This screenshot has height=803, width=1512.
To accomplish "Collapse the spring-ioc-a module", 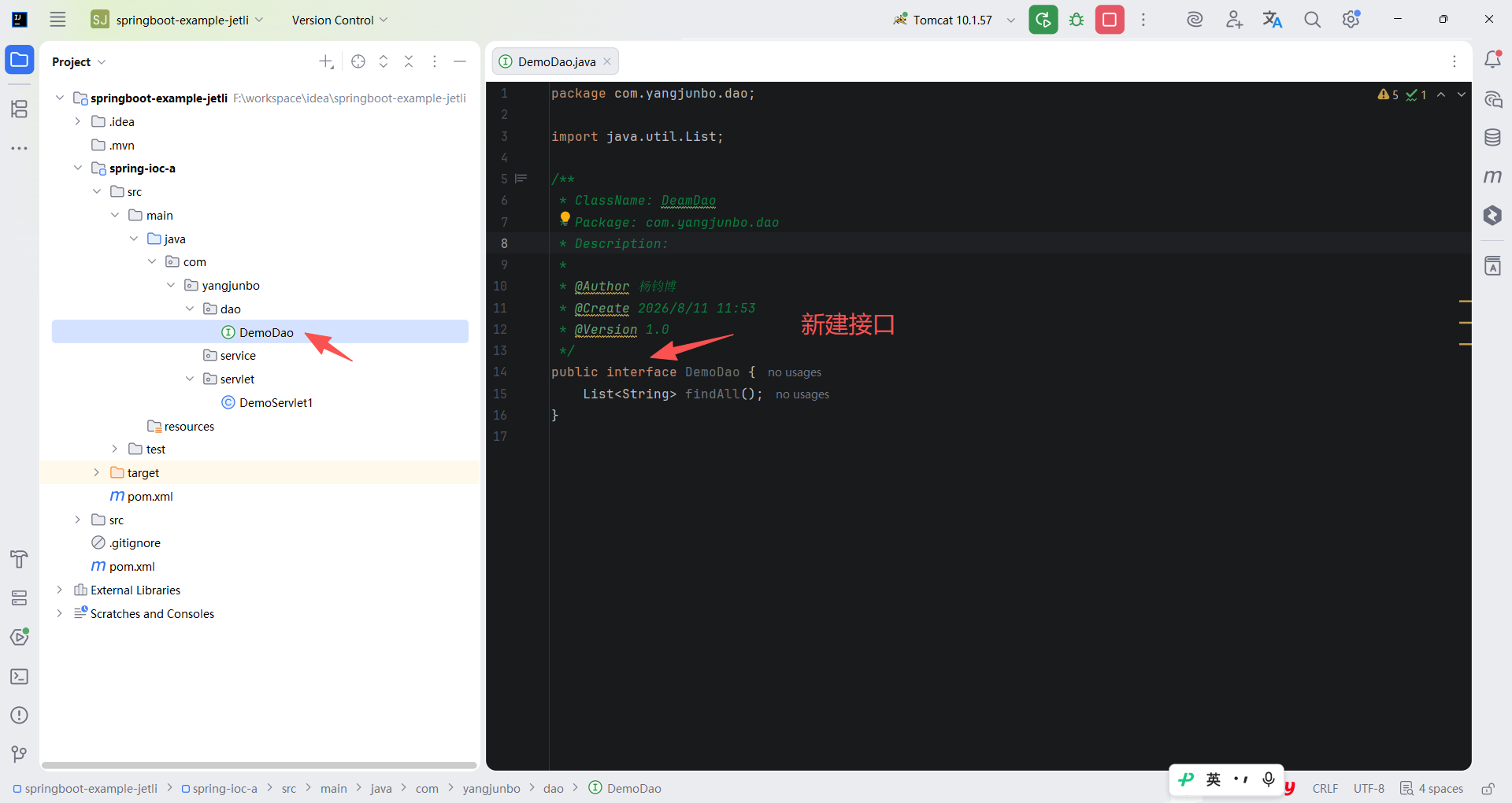I will 77,168.
